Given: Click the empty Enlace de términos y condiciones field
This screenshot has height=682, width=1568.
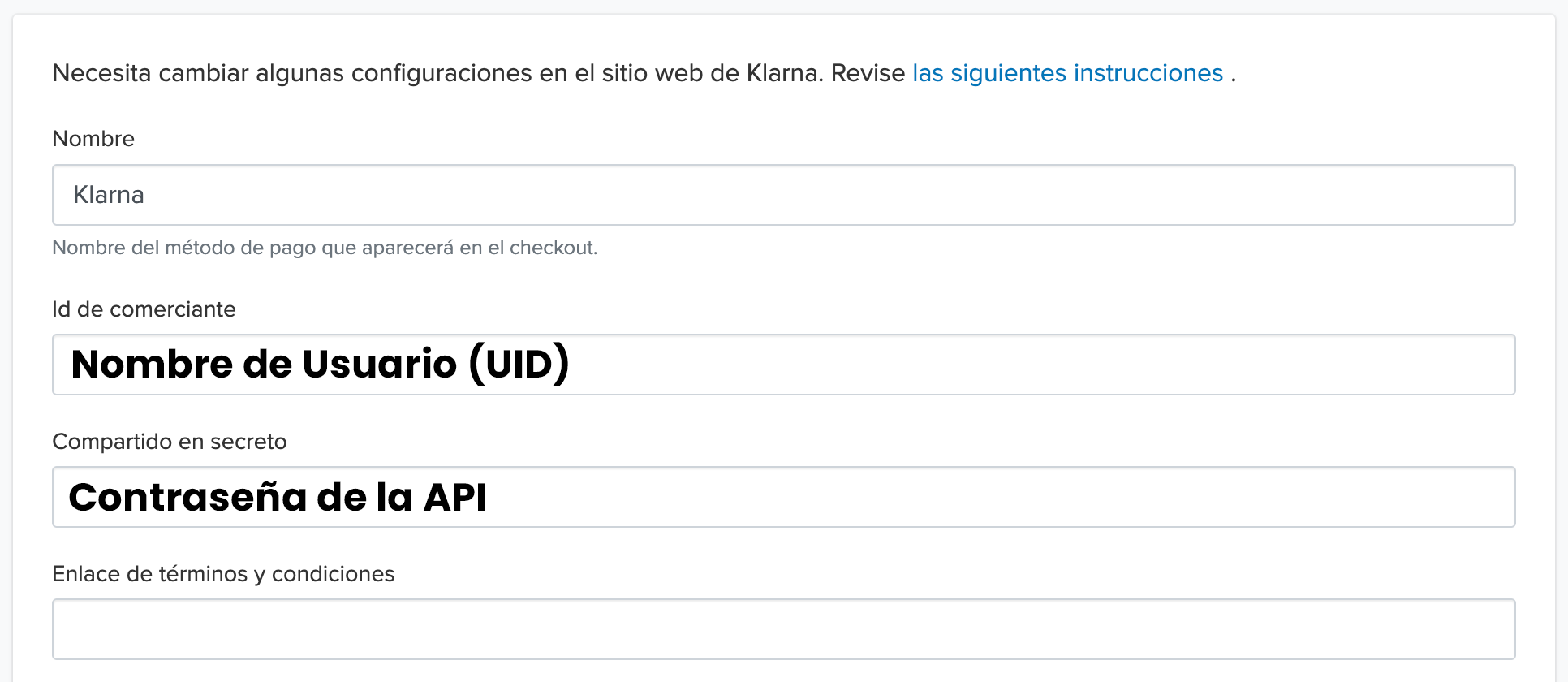Looking at the screenshot, I should [784, 629].
